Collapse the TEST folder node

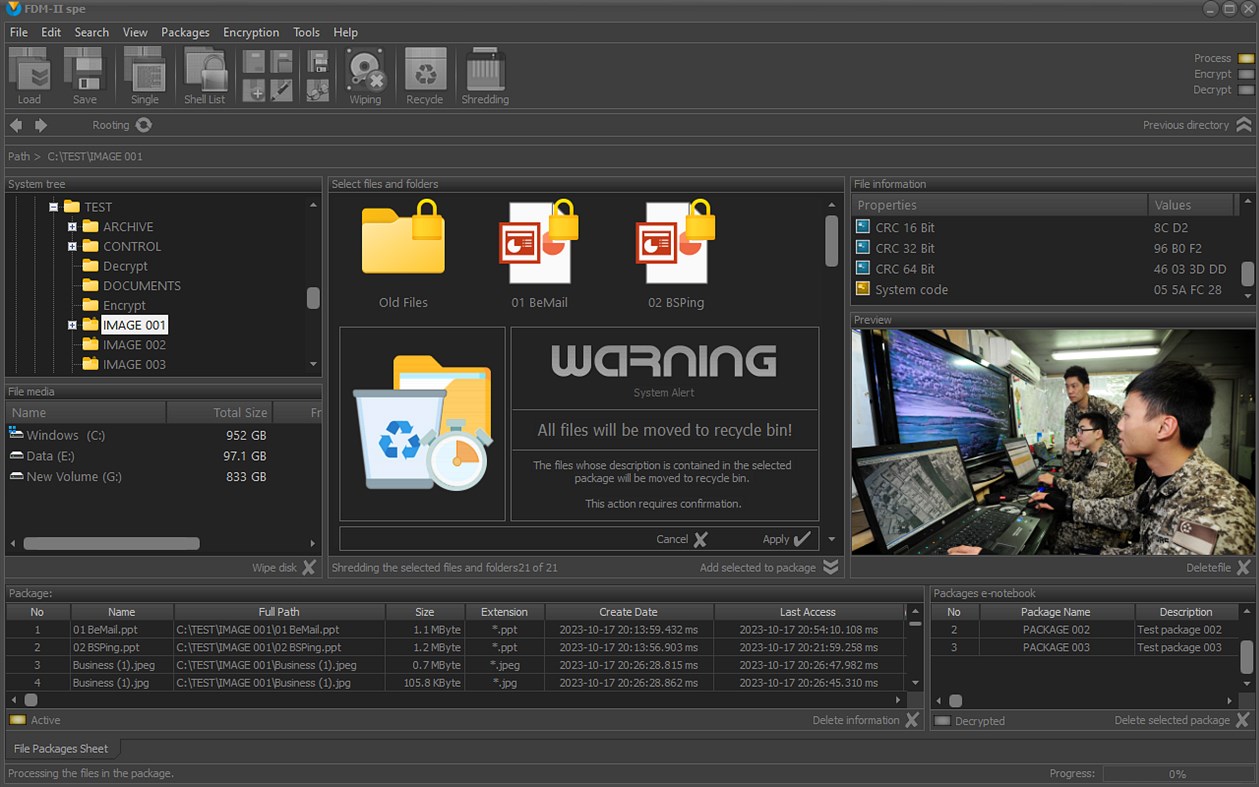(53, 207)
